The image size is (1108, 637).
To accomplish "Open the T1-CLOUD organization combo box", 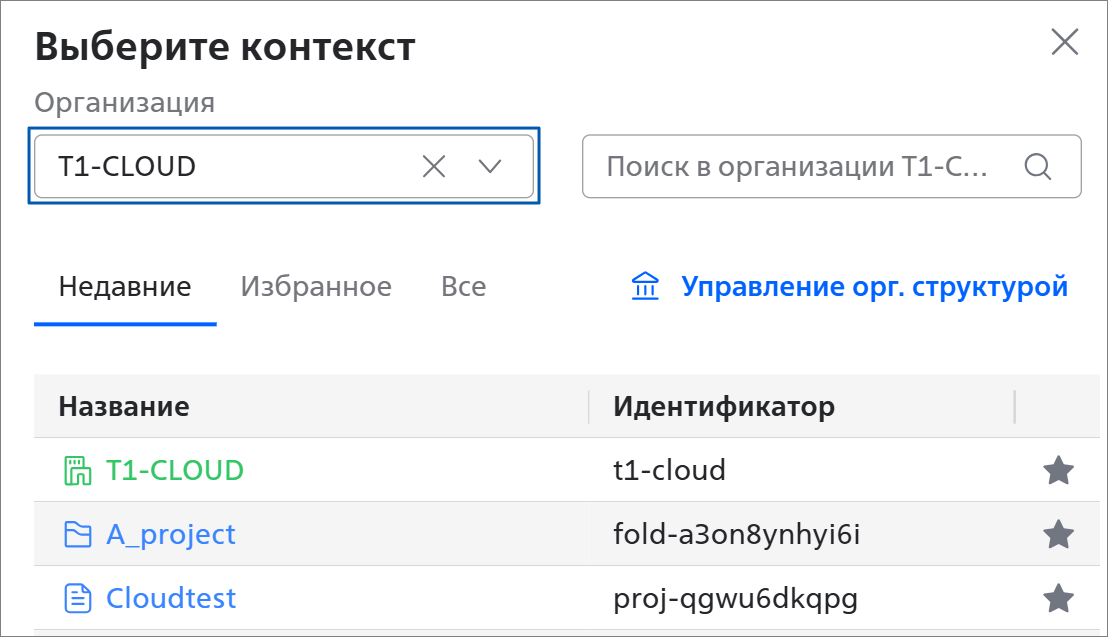I will [x=284, y=166].
